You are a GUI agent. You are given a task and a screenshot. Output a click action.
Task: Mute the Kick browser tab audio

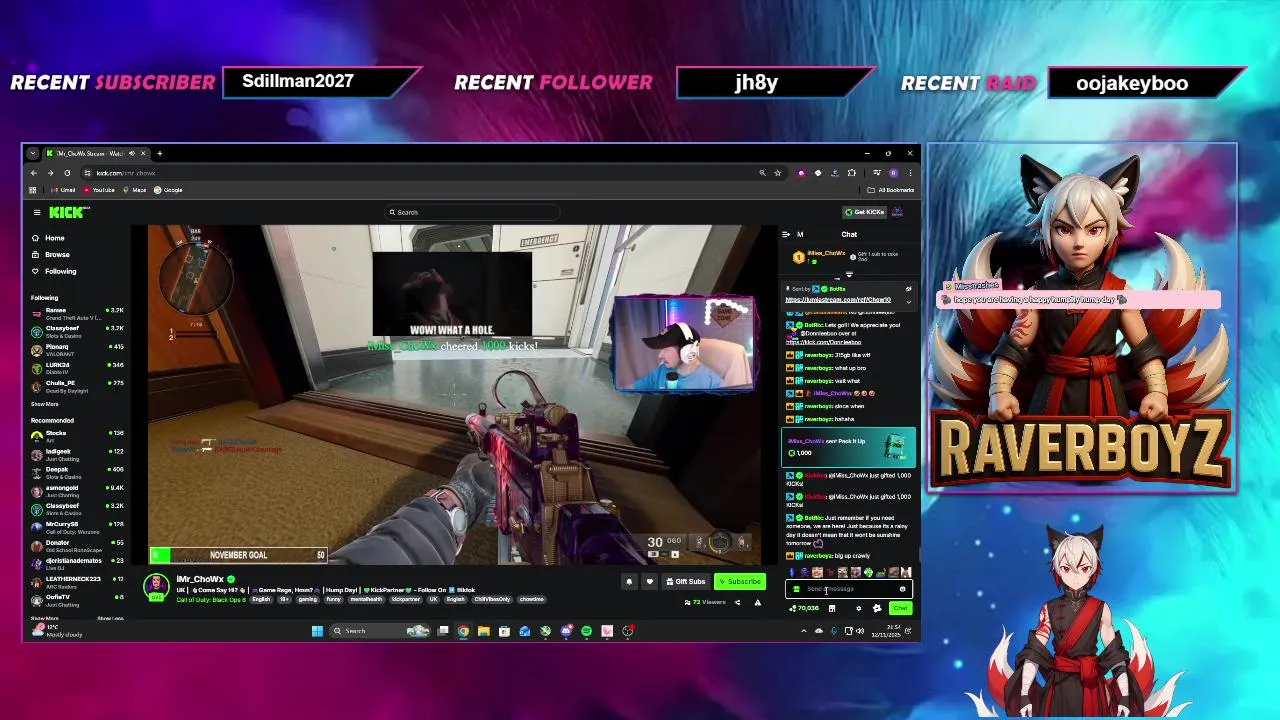pyautogui.click(x=132, y=153)
